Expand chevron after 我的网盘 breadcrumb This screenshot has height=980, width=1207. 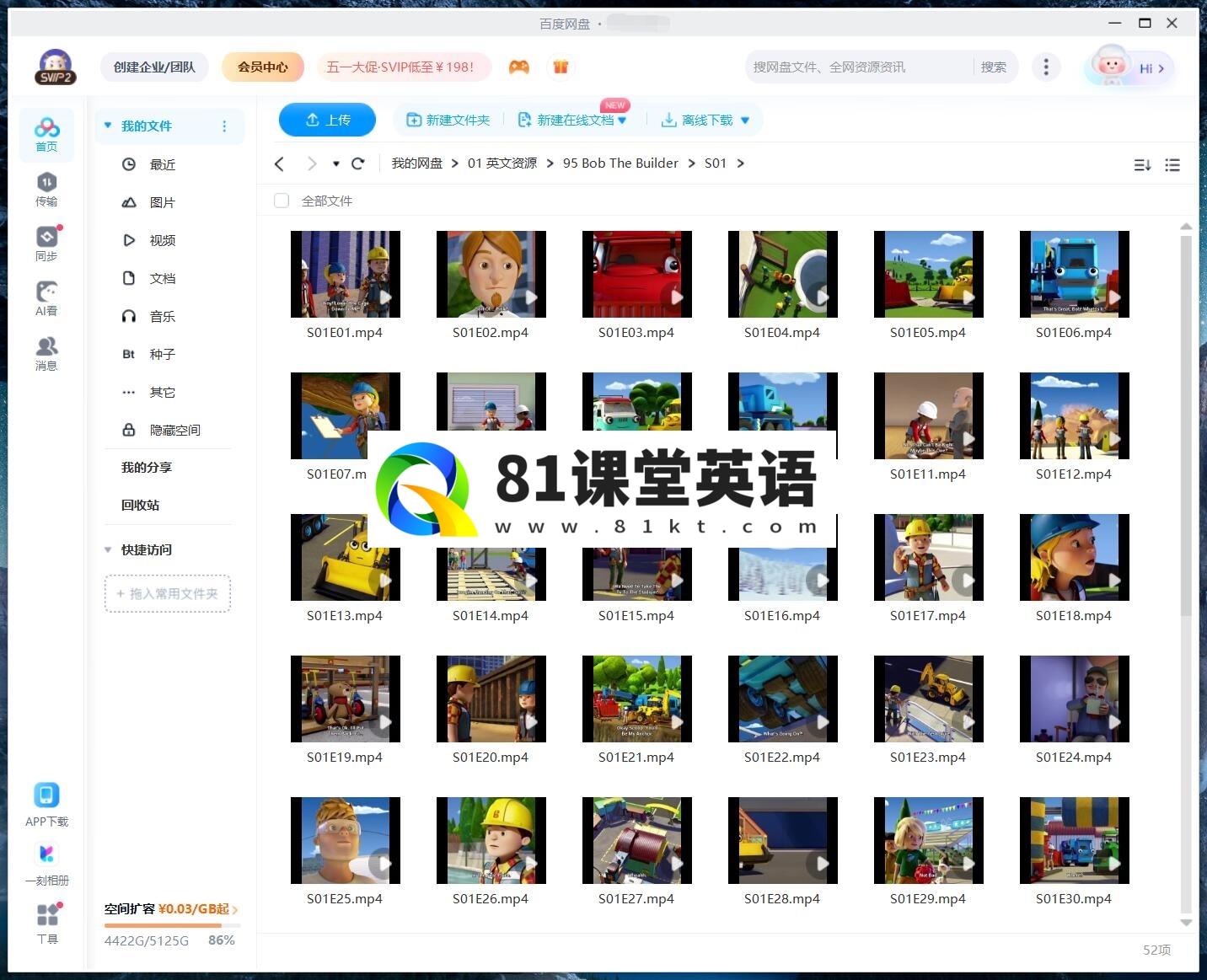(455, 163)
